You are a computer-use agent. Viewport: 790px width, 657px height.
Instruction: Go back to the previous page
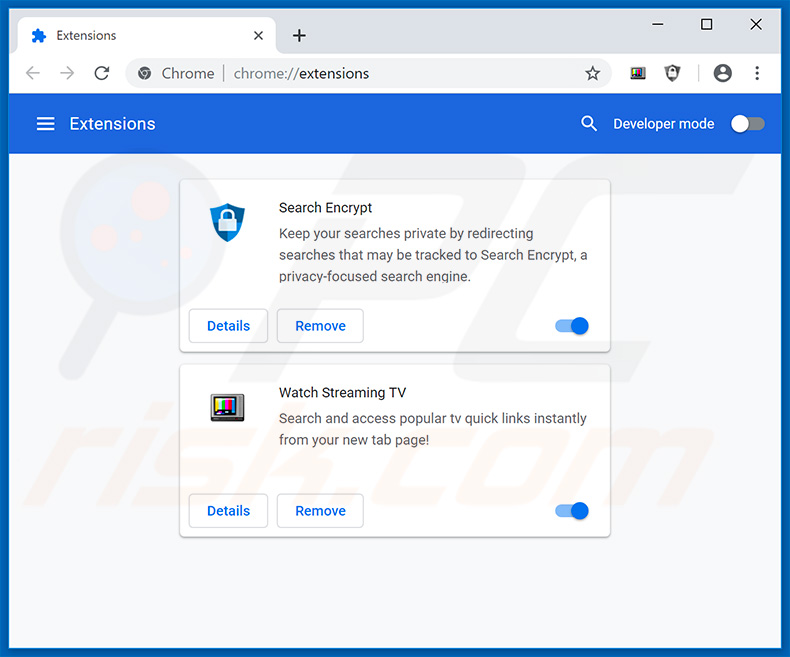pos(33,73)
